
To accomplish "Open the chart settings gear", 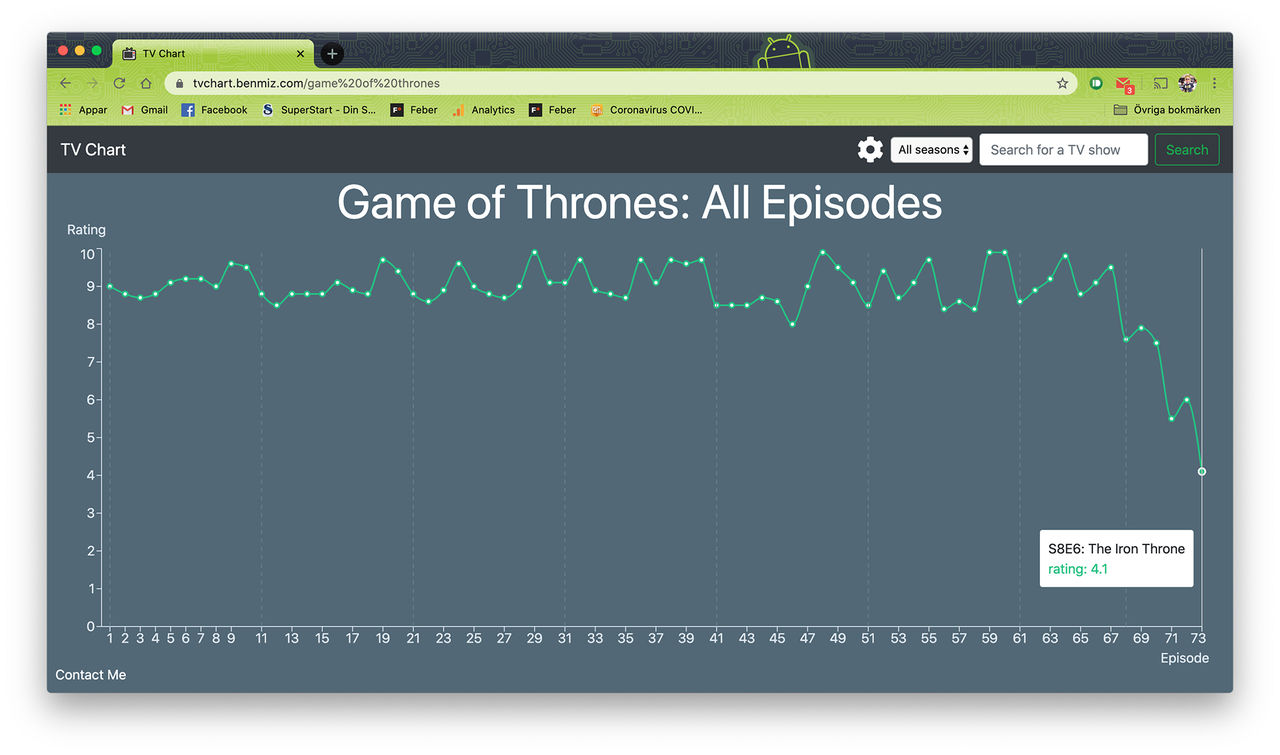I will 870,150.
